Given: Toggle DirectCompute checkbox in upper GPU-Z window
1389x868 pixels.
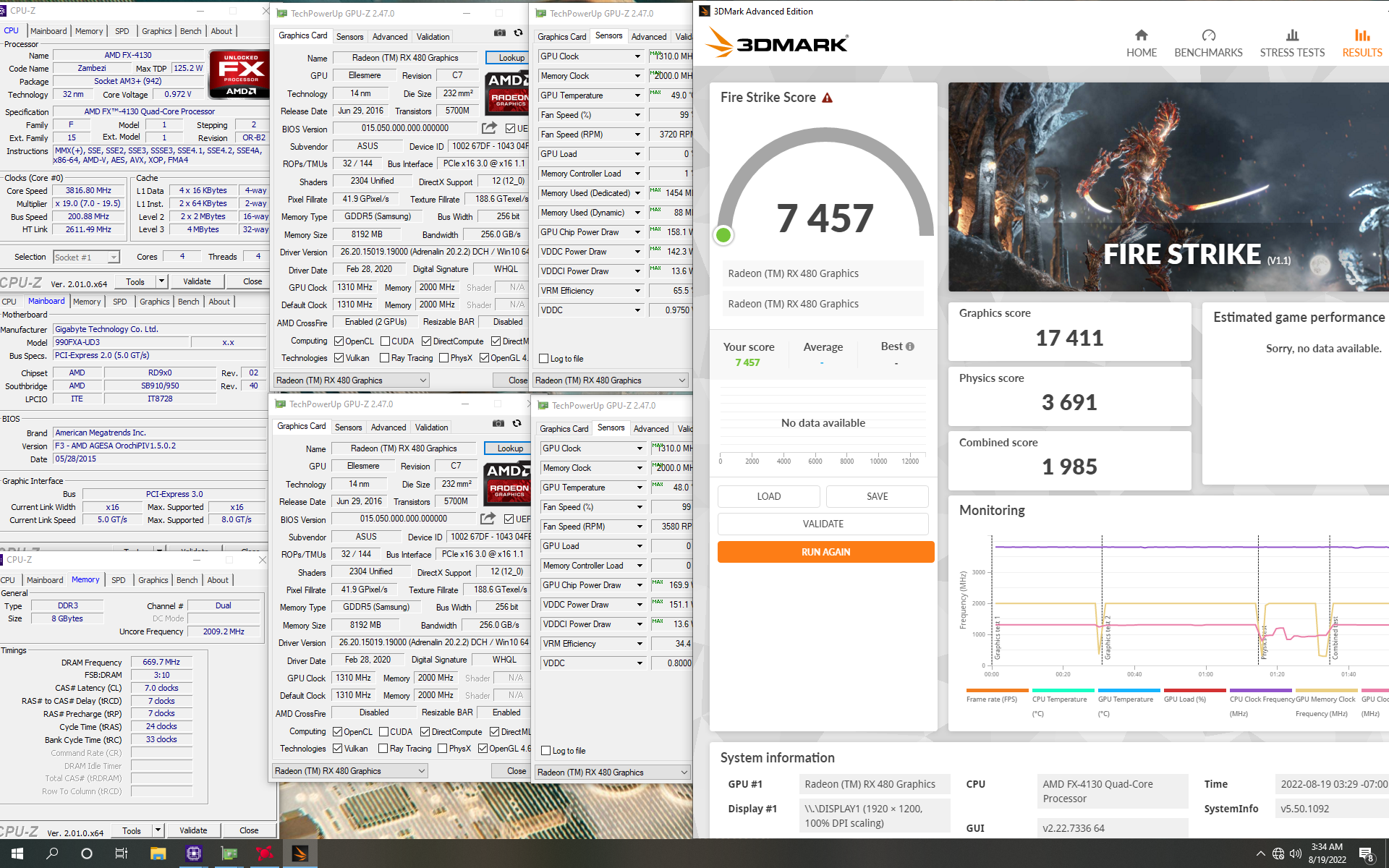Looking at the screenshot, I should click(427, 341).
